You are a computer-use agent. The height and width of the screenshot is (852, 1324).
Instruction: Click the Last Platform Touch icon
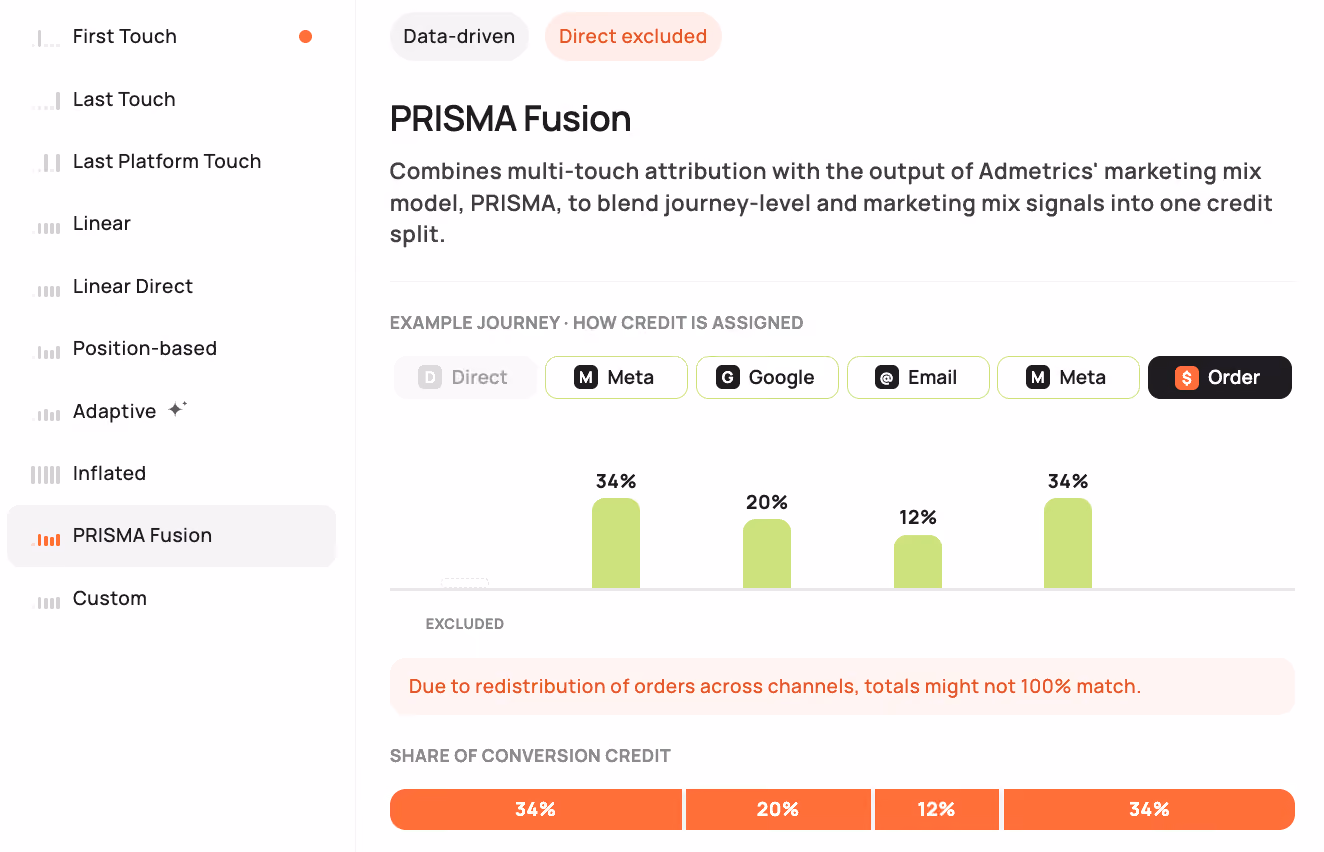[47, 163]
